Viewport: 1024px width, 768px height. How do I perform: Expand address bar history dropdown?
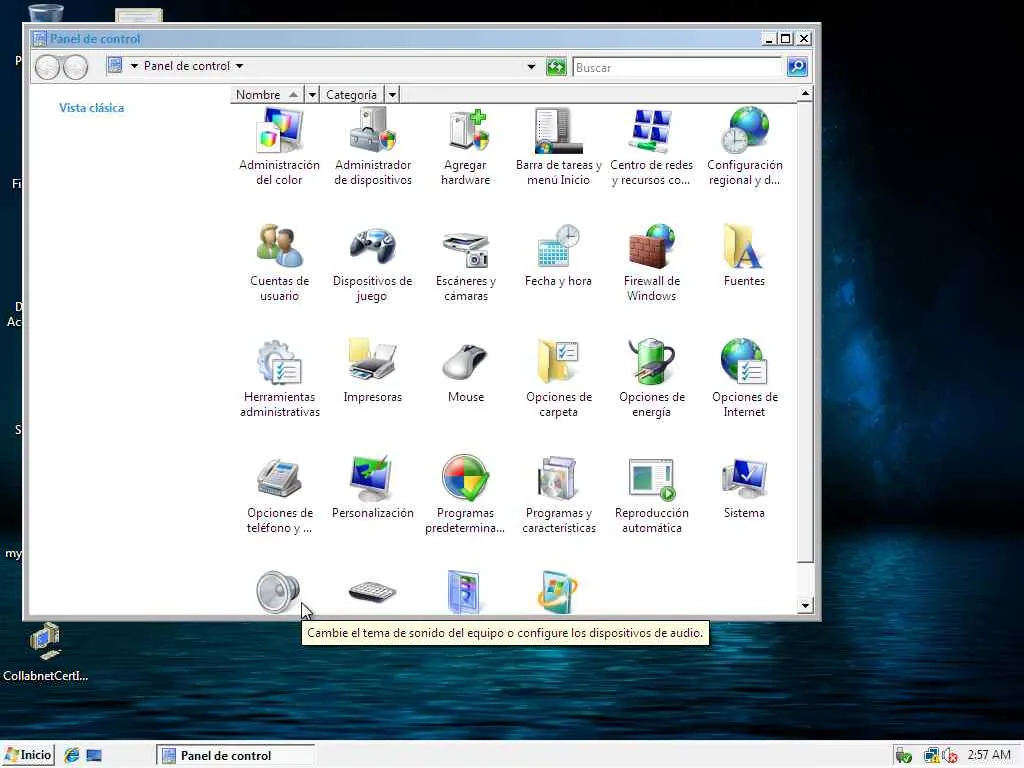coord(531,67)
